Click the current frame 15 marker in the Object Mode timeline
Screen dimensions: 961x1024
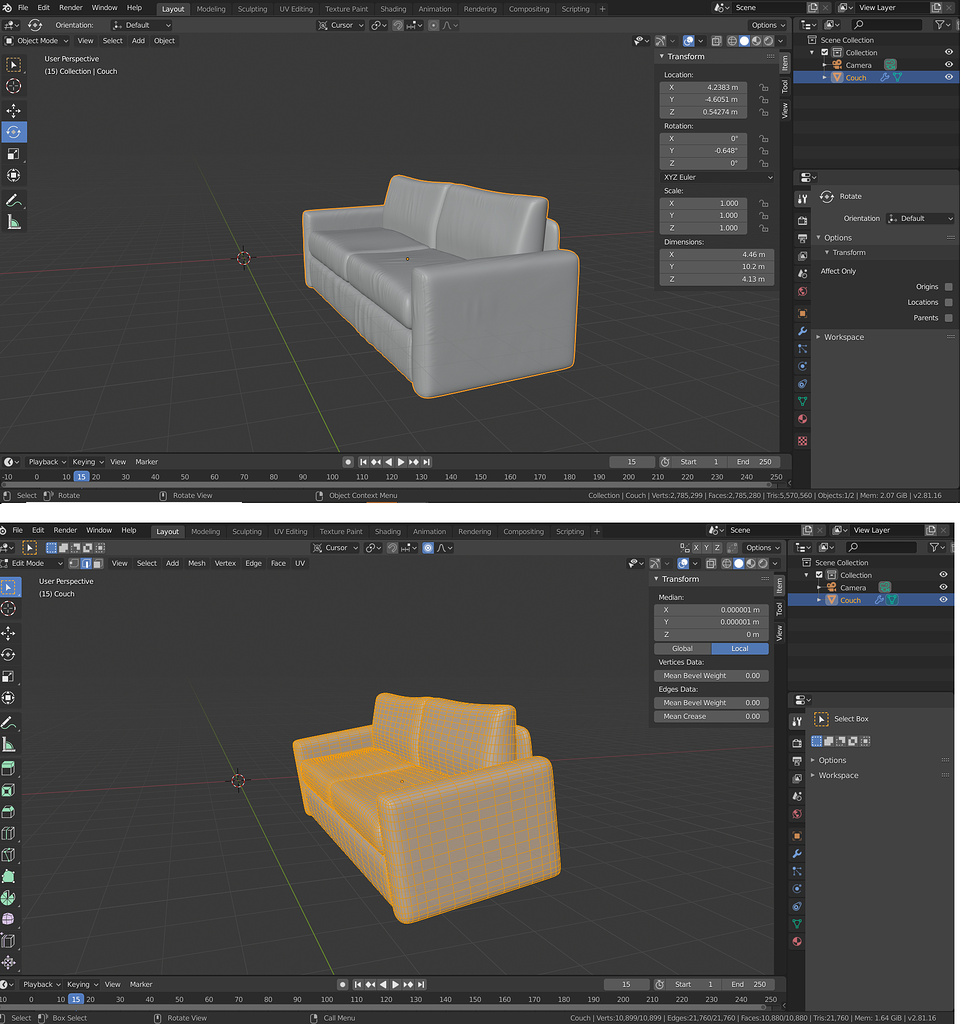81,477
